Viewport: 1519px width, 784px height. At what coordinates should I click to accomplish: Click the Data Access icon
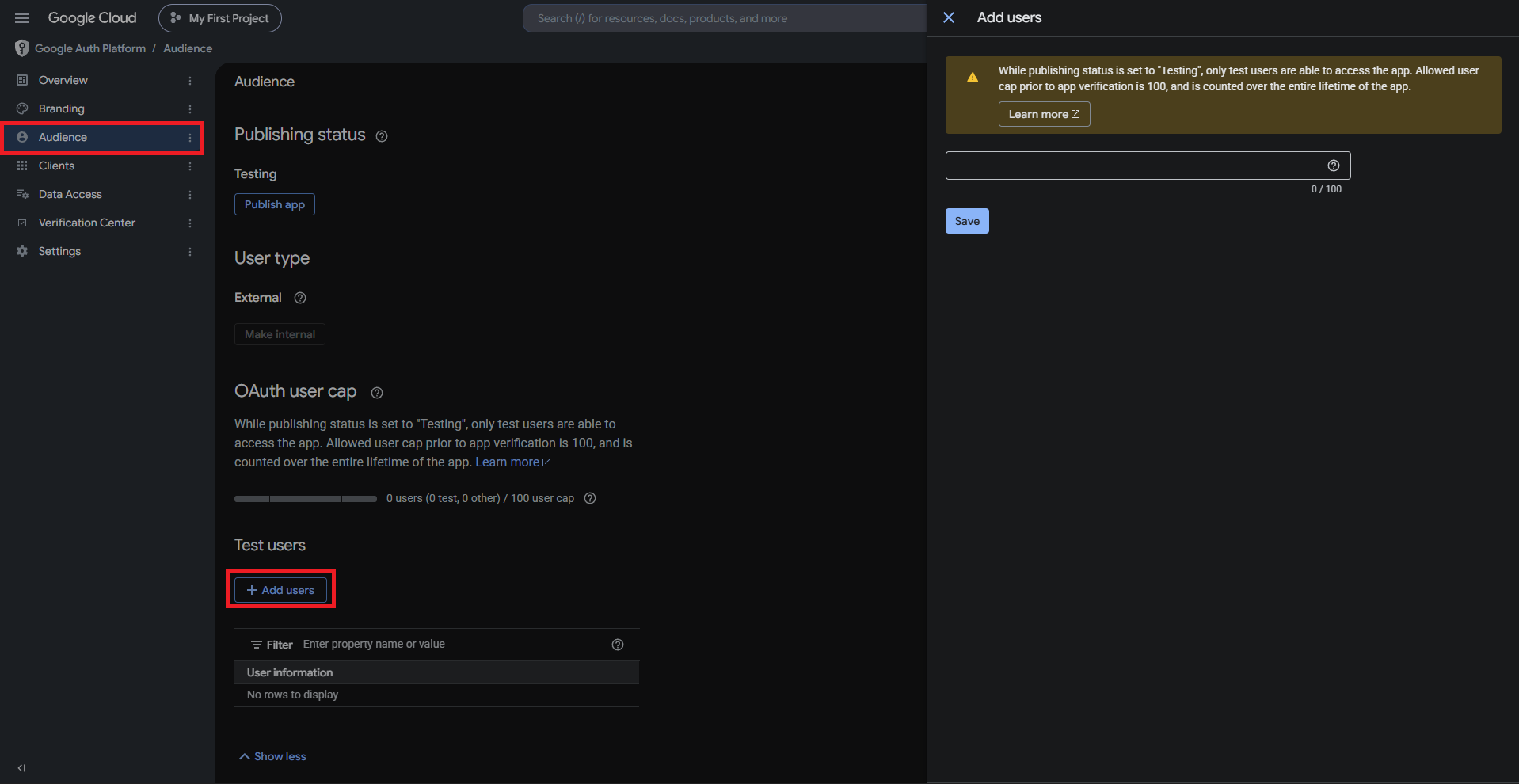coord(22,194)
